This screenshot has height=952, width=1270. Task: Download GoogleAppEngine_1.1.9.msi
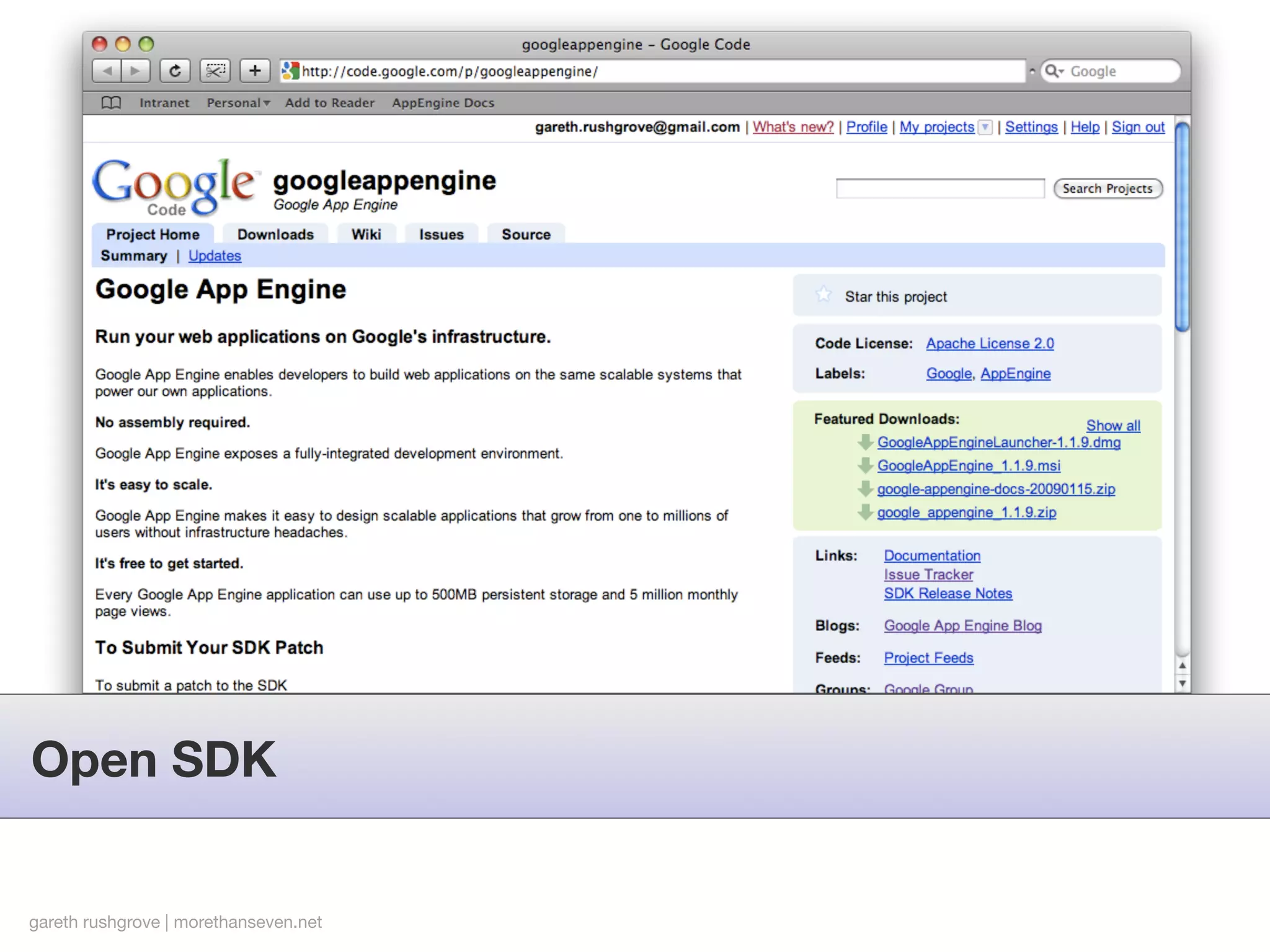coord(969,465)
